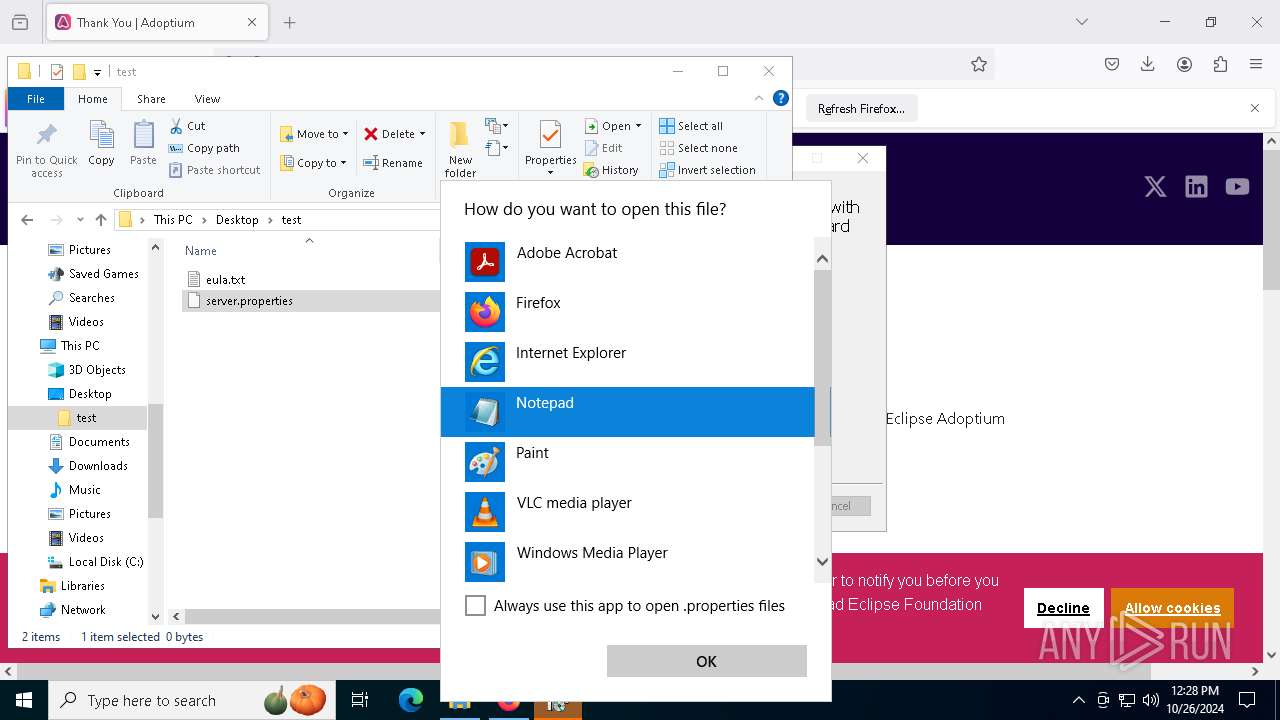Confirm with the OK button
Screen dimensions: 1280x720
[707, 661]
